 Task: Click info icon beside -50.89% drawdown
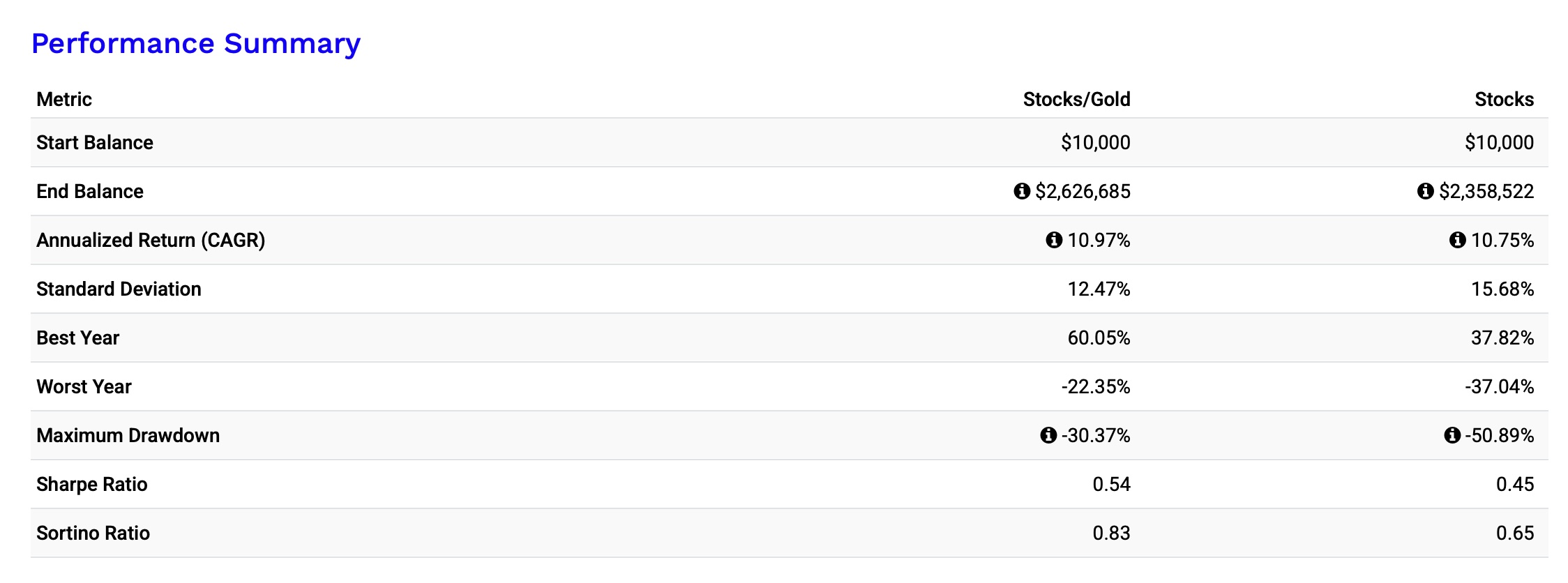coord(1452,435)
